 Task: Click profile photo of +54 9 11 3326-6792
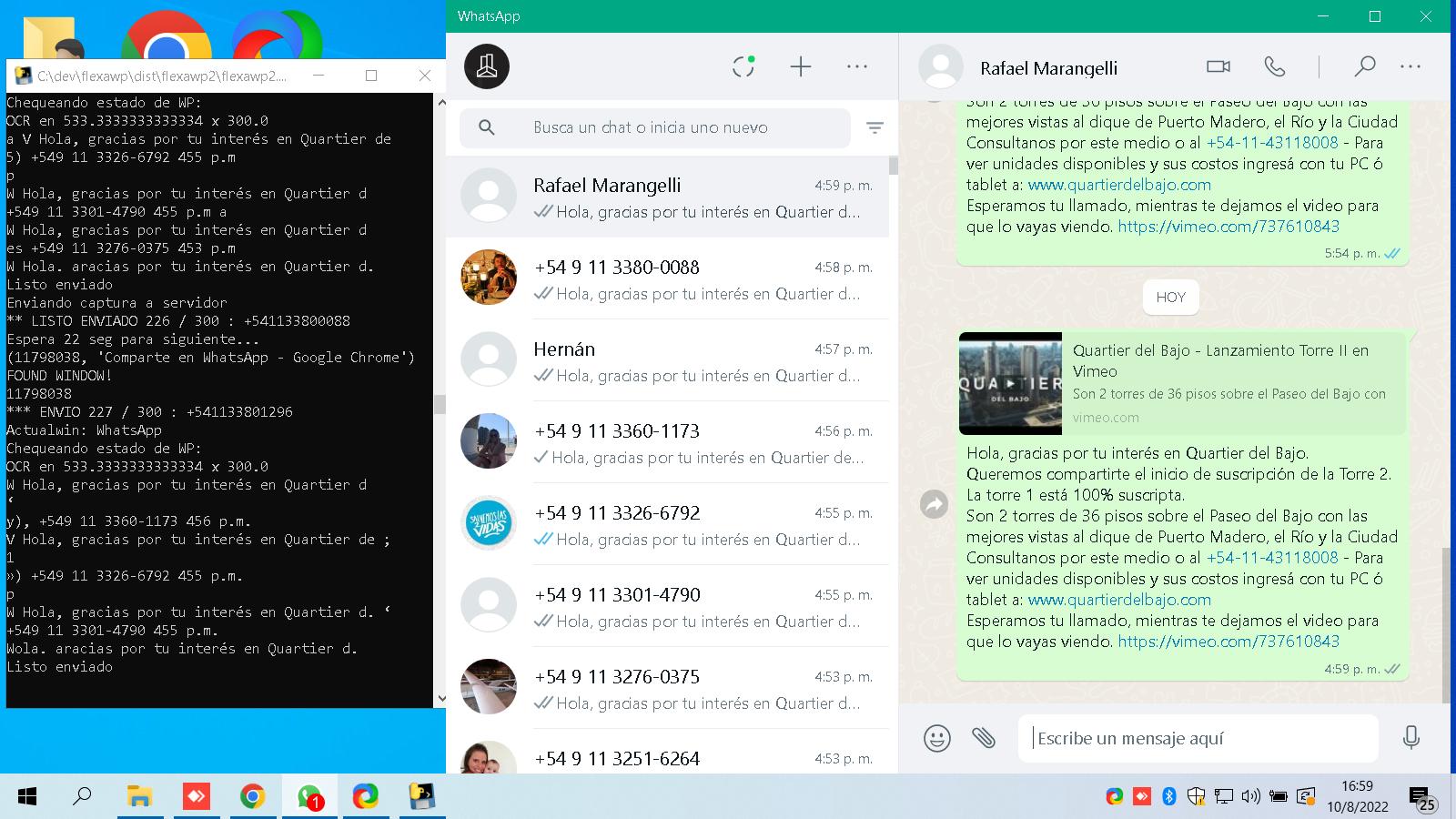(489, 522)
